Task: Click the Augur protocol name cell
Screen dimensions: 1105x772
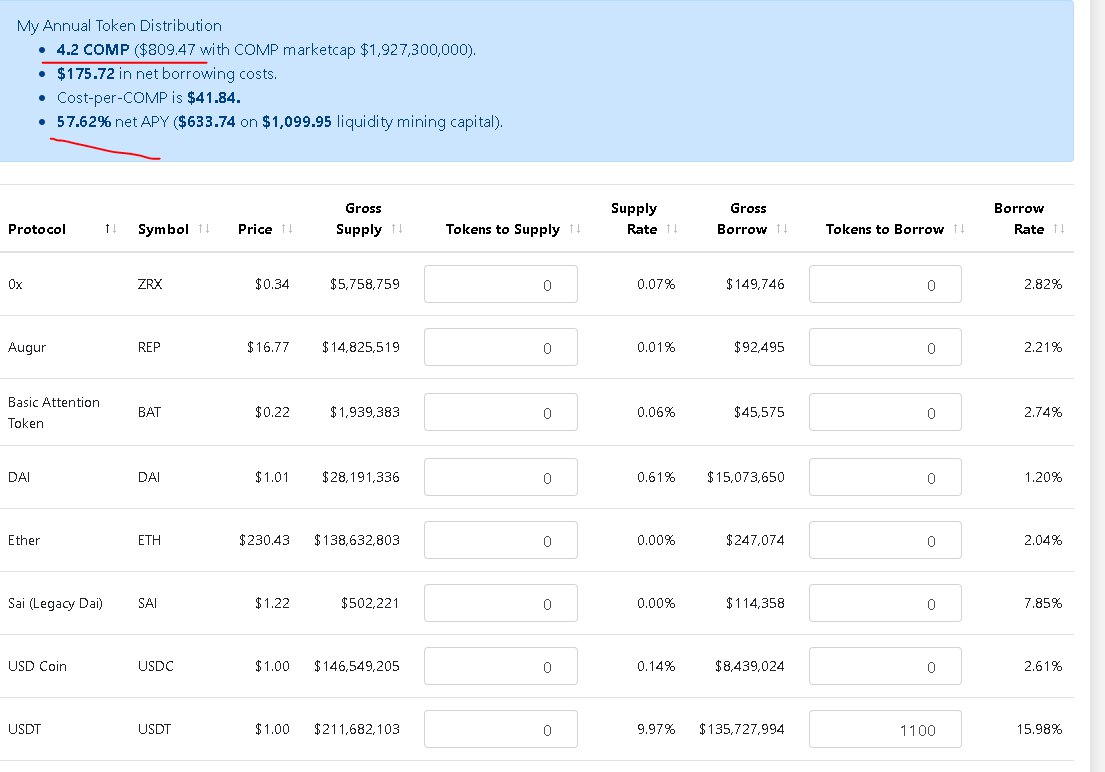Action: tap(27, 348)
